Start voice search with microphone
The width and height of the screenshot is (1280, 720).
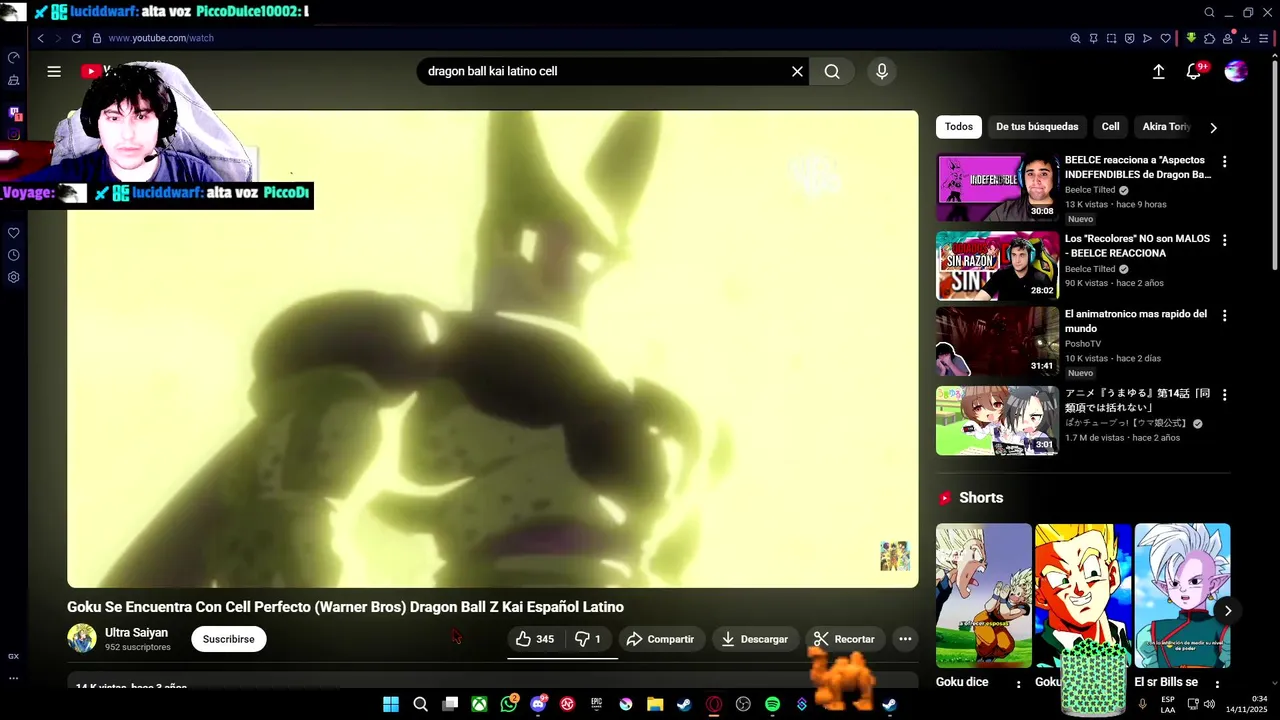pyautogui.click(x=881, y=71)
